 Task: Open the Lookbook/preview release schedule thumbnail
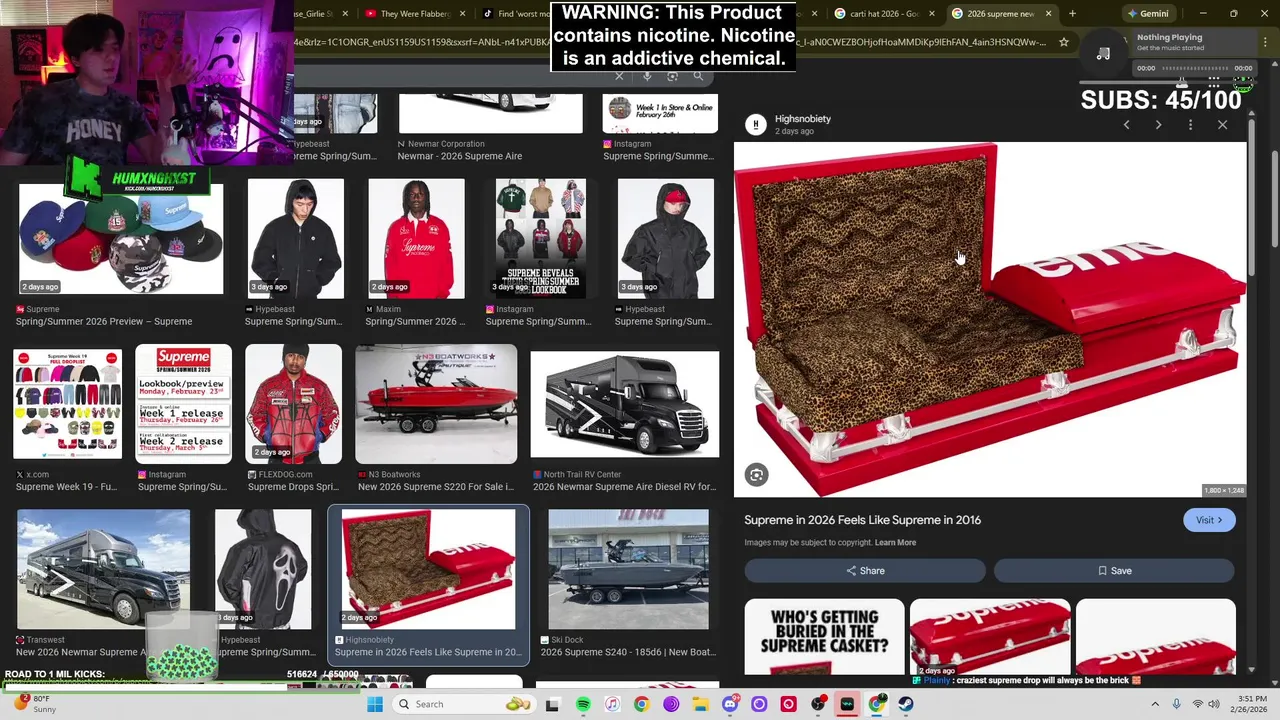pyautogui.click(x=183, y=404)
